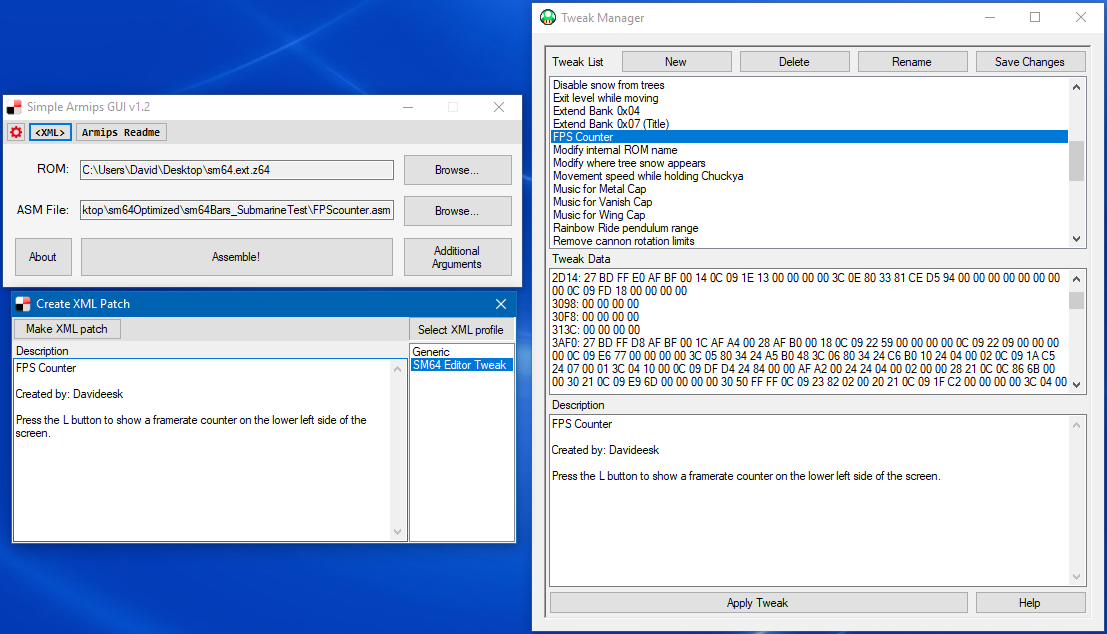Maximize the Tweak Manager window

pos(1035,18)
